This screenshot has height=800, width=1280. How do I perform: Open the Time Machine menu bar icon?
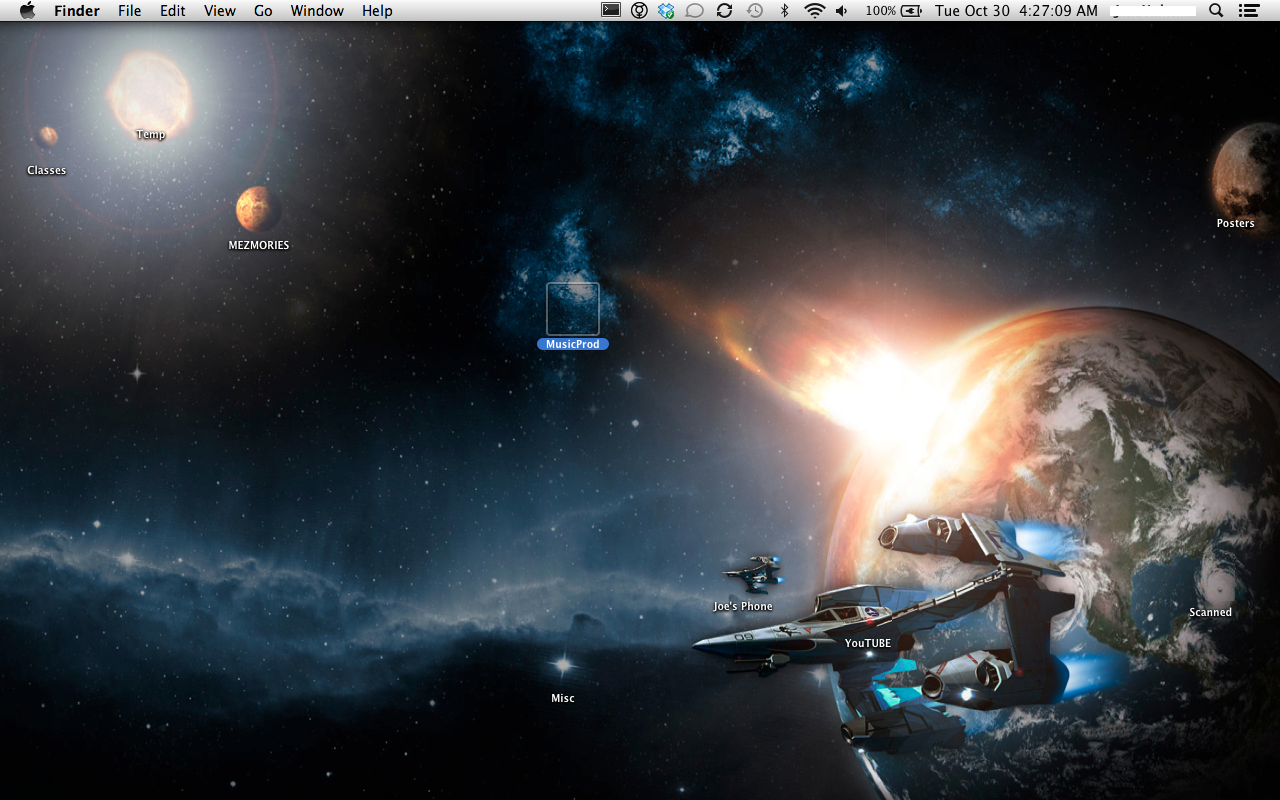(755, 10)
